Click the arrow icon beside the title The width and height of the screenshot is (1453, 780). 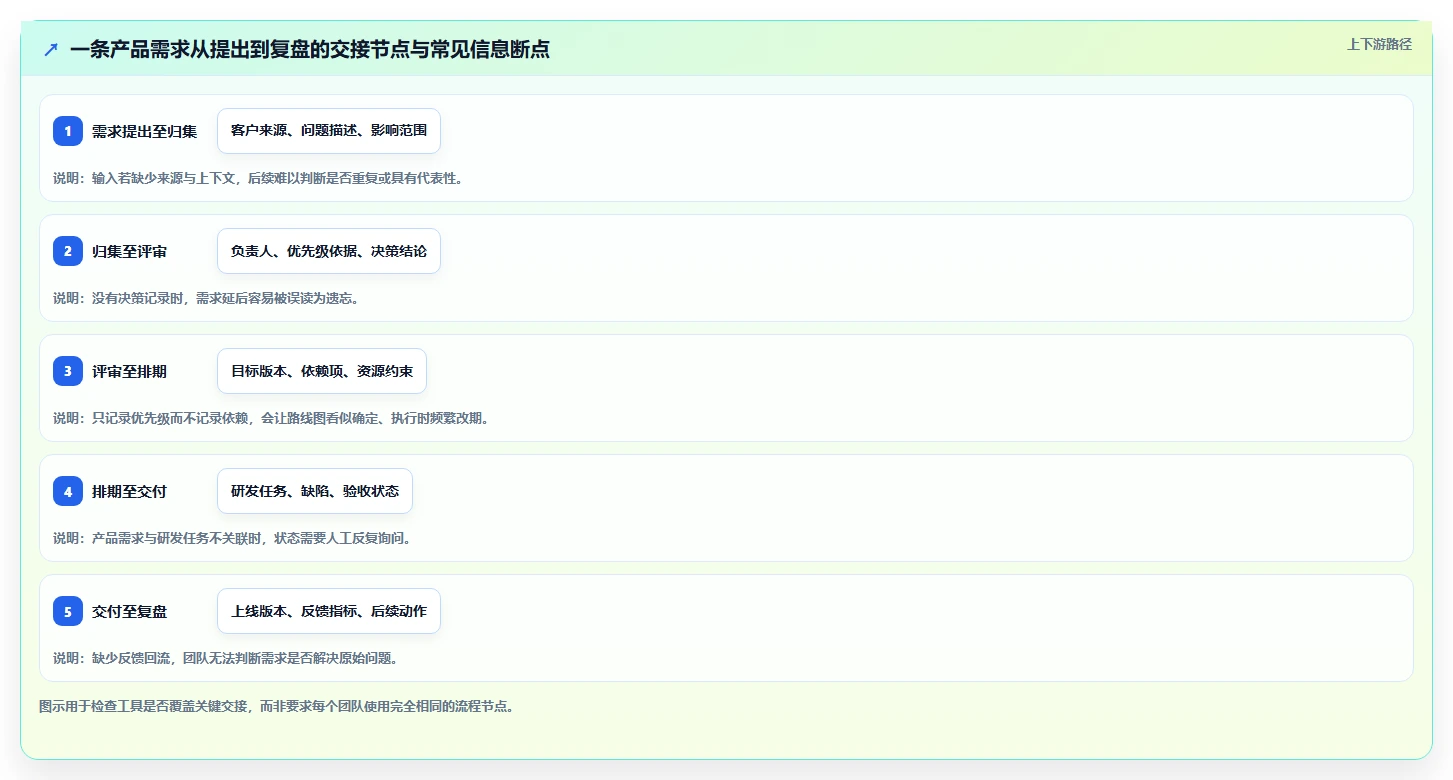[x=51, y=49]
